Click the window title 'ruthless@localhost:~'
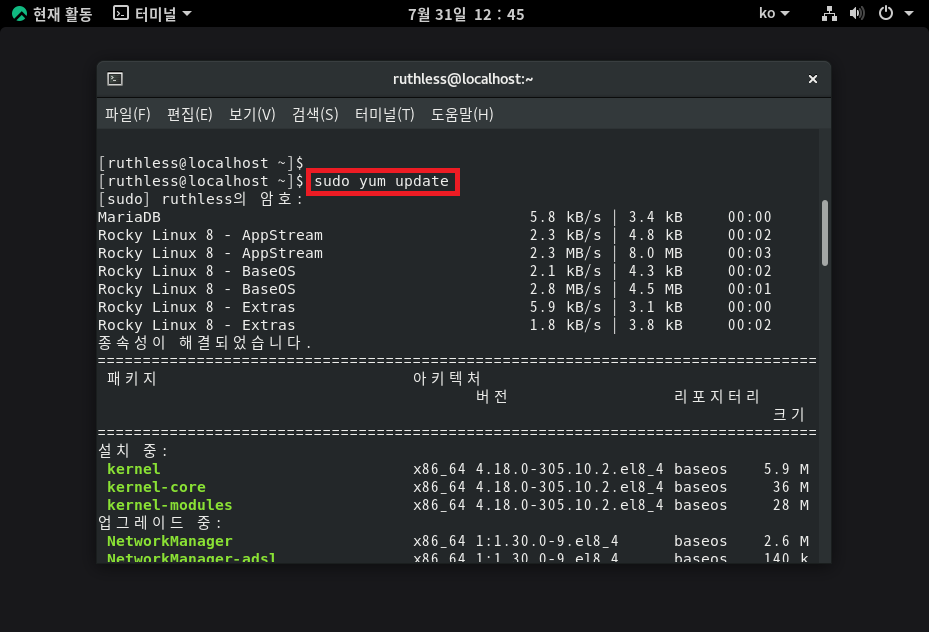929x632 pixels. [463, 79]
